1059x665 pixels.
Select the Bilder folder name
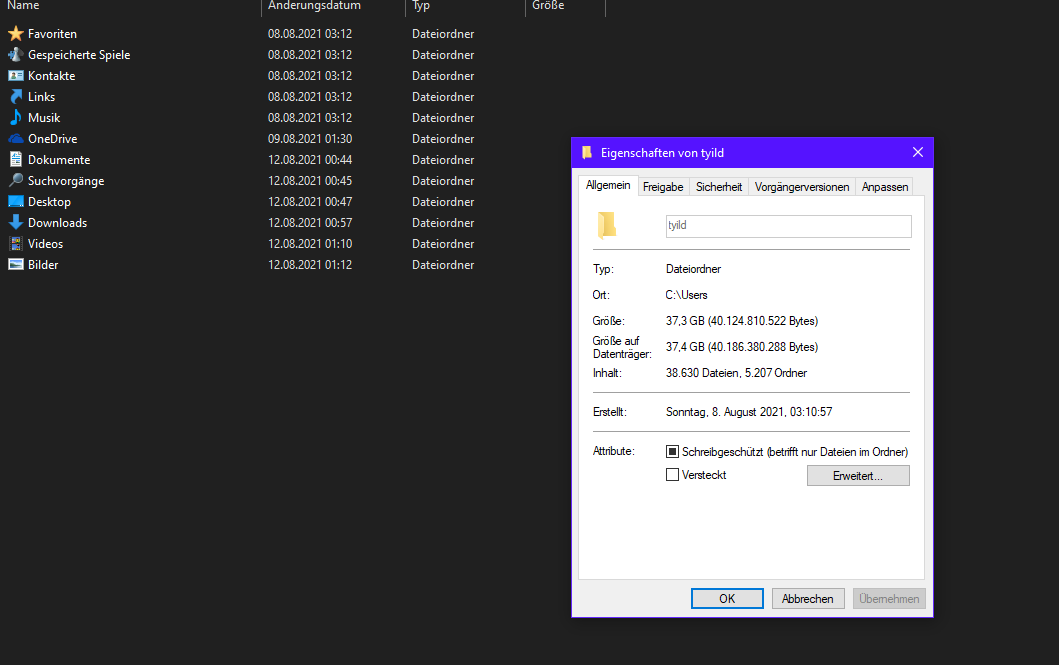[x=43, y=265]
